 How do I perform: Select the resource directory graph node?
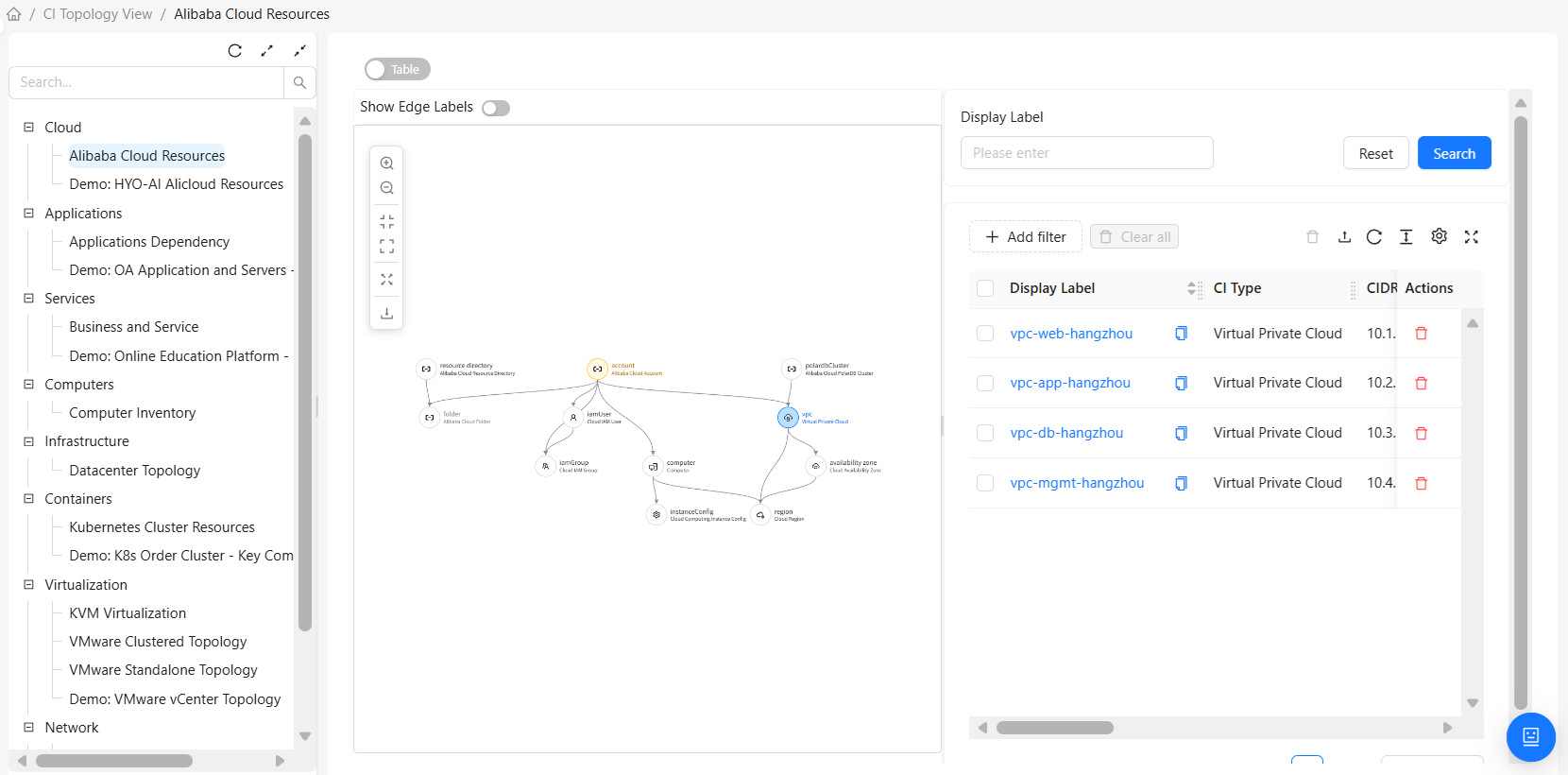pos(426,369)
